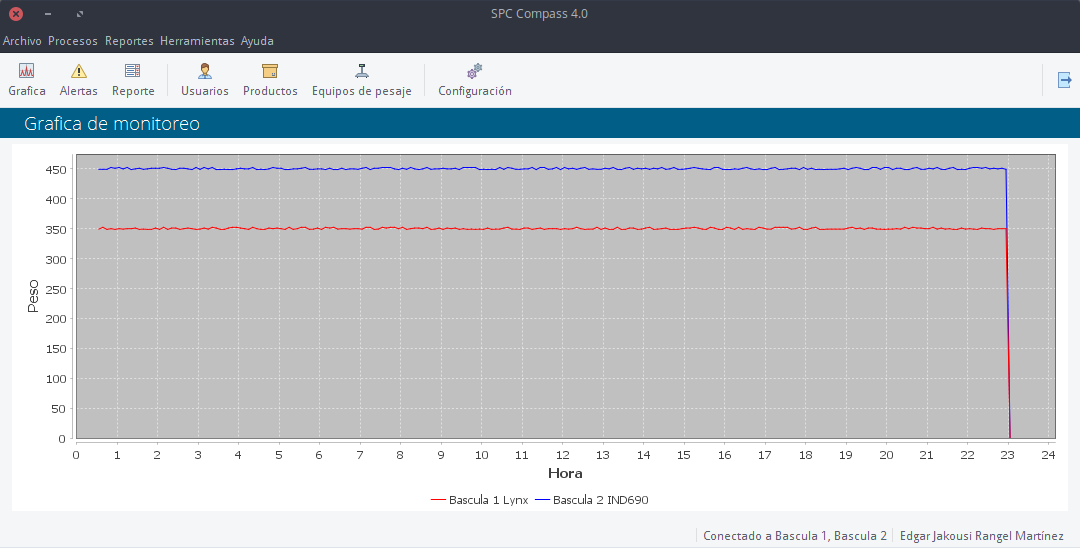Click the logout arrow icon in the toolbar
The width and height of the screenshot is (1080, 548).
point(1064,80)
